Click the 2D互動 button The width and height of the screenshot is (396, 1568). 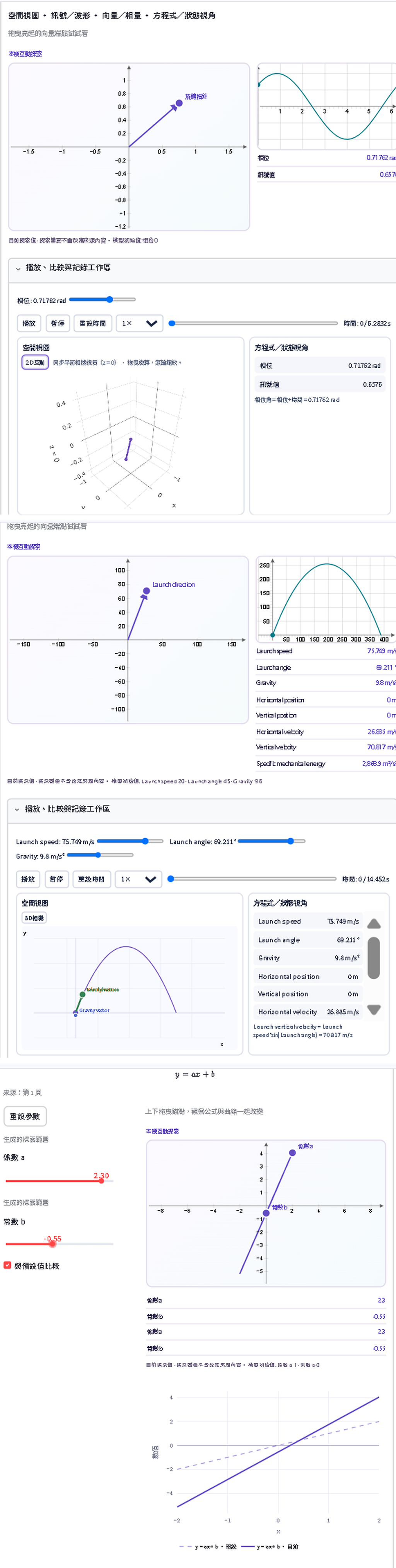pyautogui.click(x=35, y=362)
